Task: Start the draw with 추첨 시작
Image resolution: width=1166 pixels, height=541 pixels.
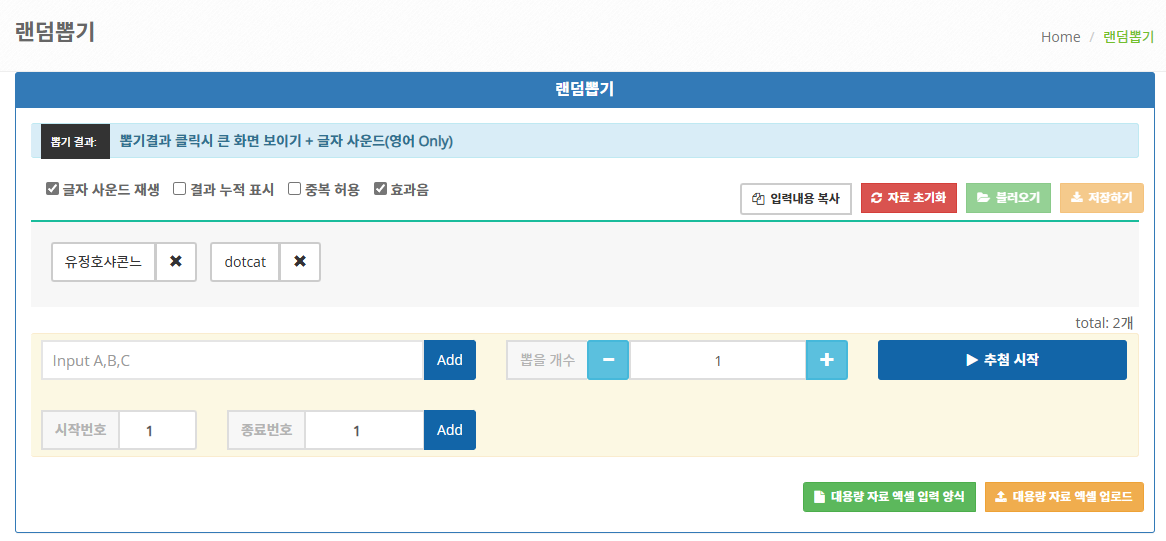Action: (1002, 360)
